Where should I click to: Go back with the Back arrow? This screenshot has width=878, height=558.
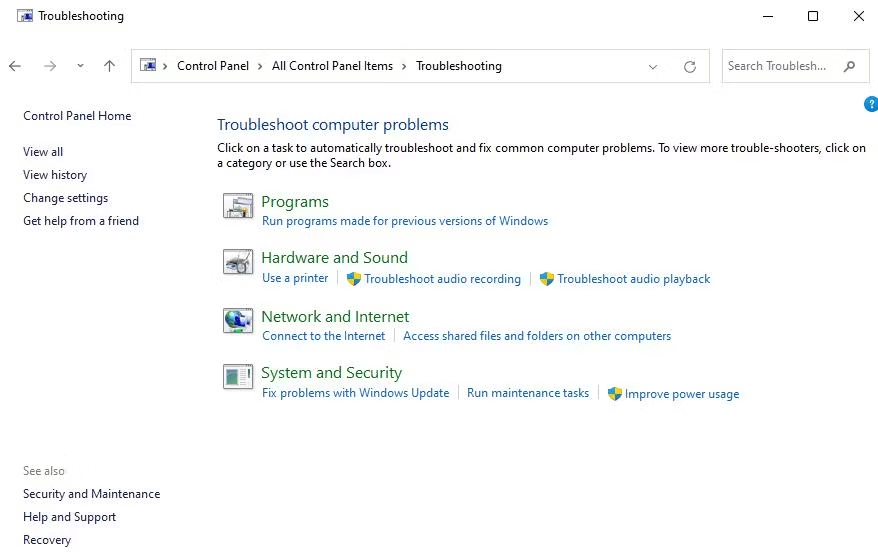15,66
